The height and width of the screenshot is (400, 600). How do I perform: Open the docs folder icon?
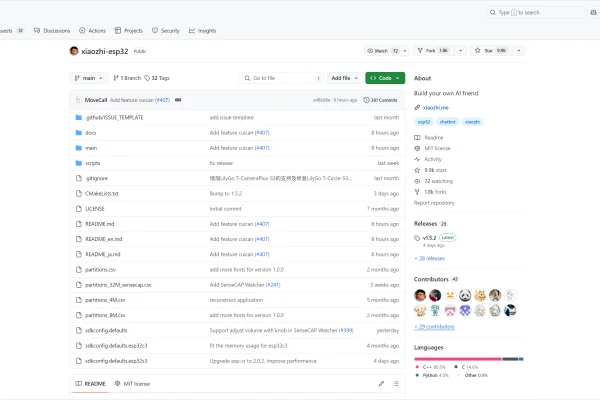coord(79,133)
